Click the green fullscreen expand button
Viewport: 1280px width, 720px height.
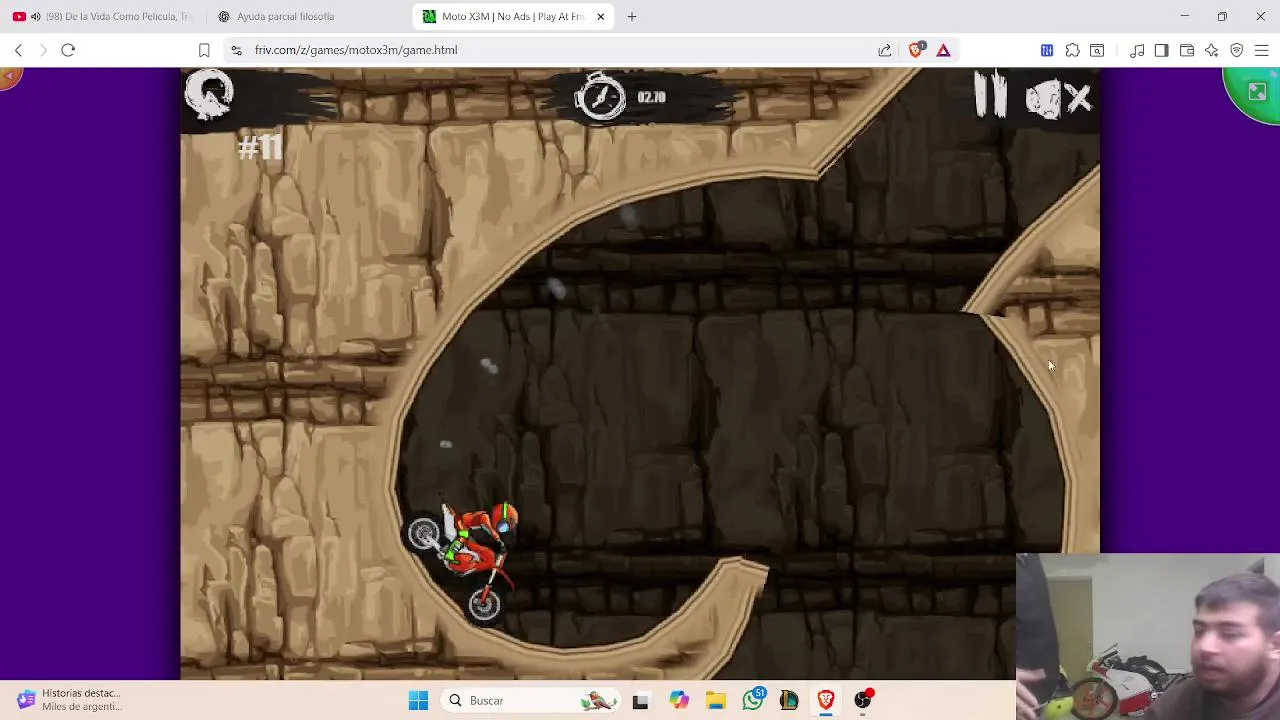pos(1256,92)
